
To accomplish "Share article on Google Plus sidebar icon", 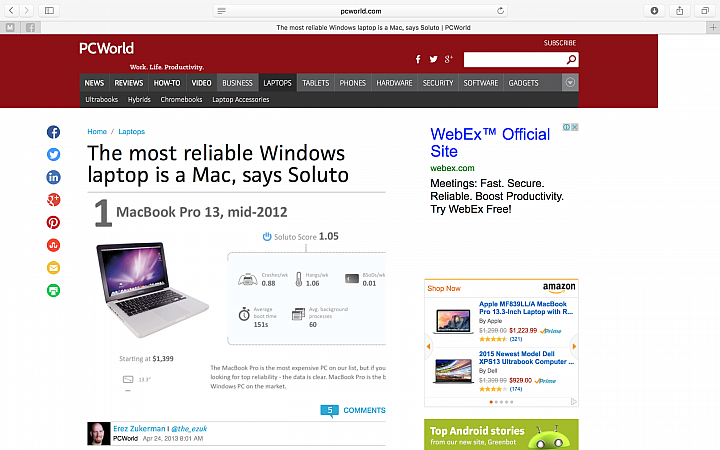I will tap(53, 200).
